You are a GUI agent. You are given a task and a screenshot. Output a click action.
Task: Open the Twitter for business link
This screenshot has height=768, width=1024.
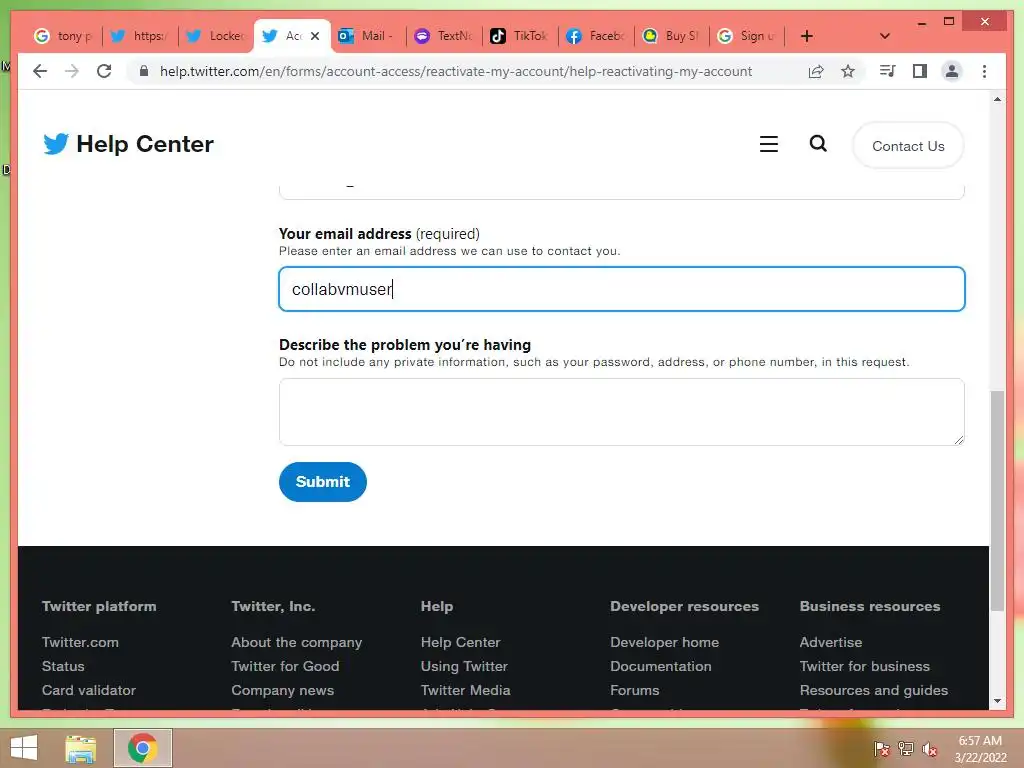point(865,666)
